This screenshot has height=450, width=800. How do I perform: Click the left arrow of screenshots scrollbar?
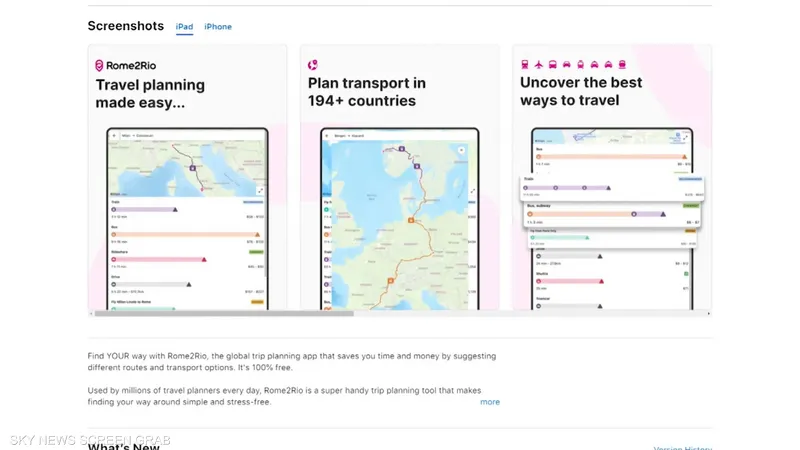[x=91, y=313]
